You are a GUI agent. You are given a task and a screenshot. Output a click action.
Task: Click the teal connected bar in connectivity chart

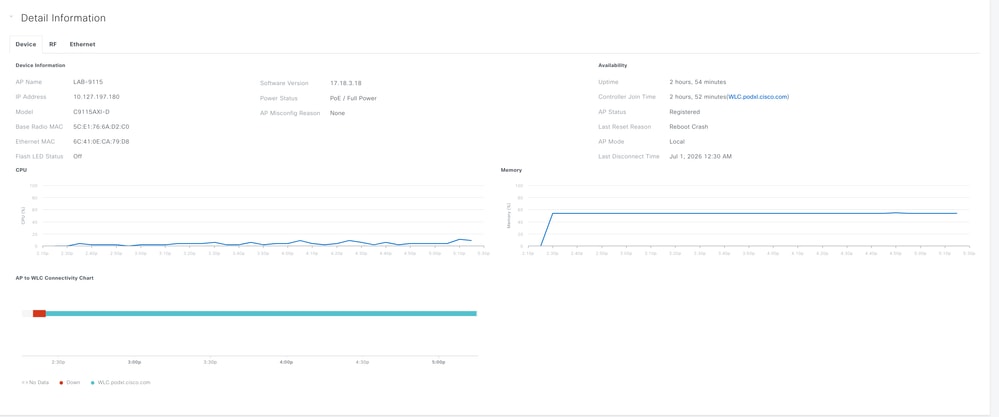pos(261,313)
